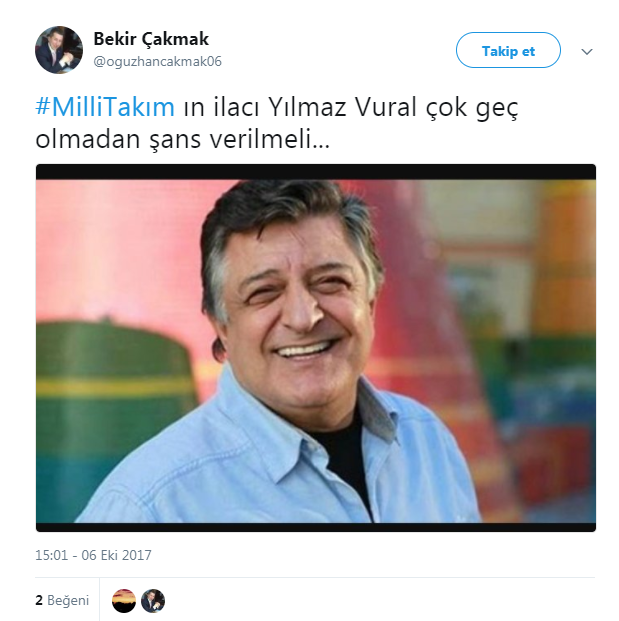Open the @oguzhancakmak06 handle link

tap(157, 61)
